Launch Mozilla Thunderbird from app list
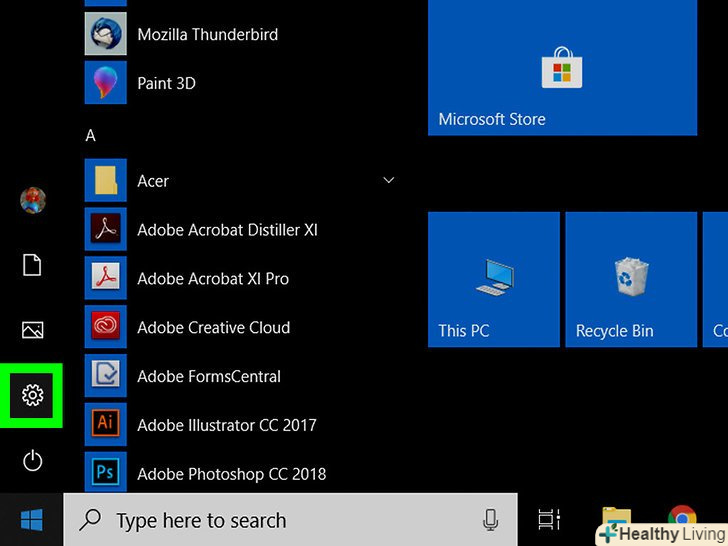 [x=207, y=35]
